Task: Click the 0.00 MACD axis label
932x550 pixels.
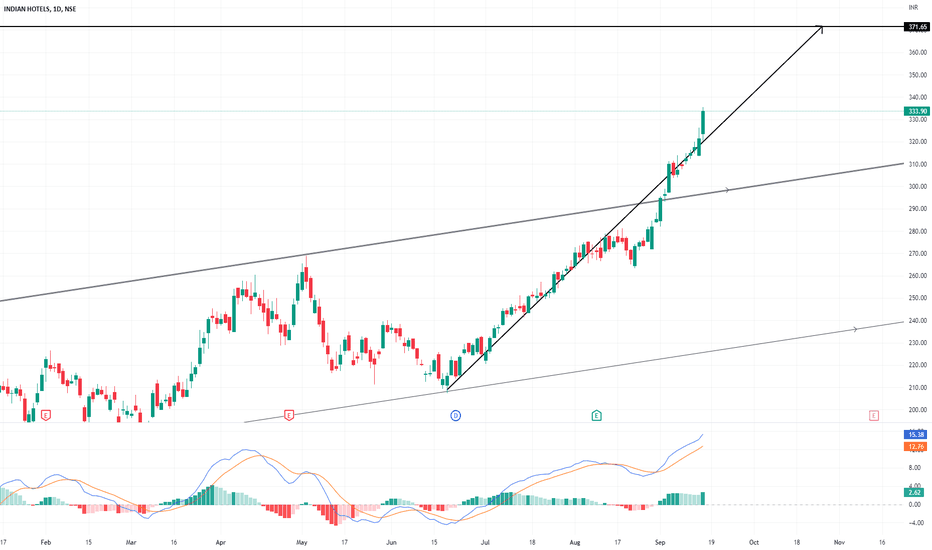Action: tap(915, 504)
